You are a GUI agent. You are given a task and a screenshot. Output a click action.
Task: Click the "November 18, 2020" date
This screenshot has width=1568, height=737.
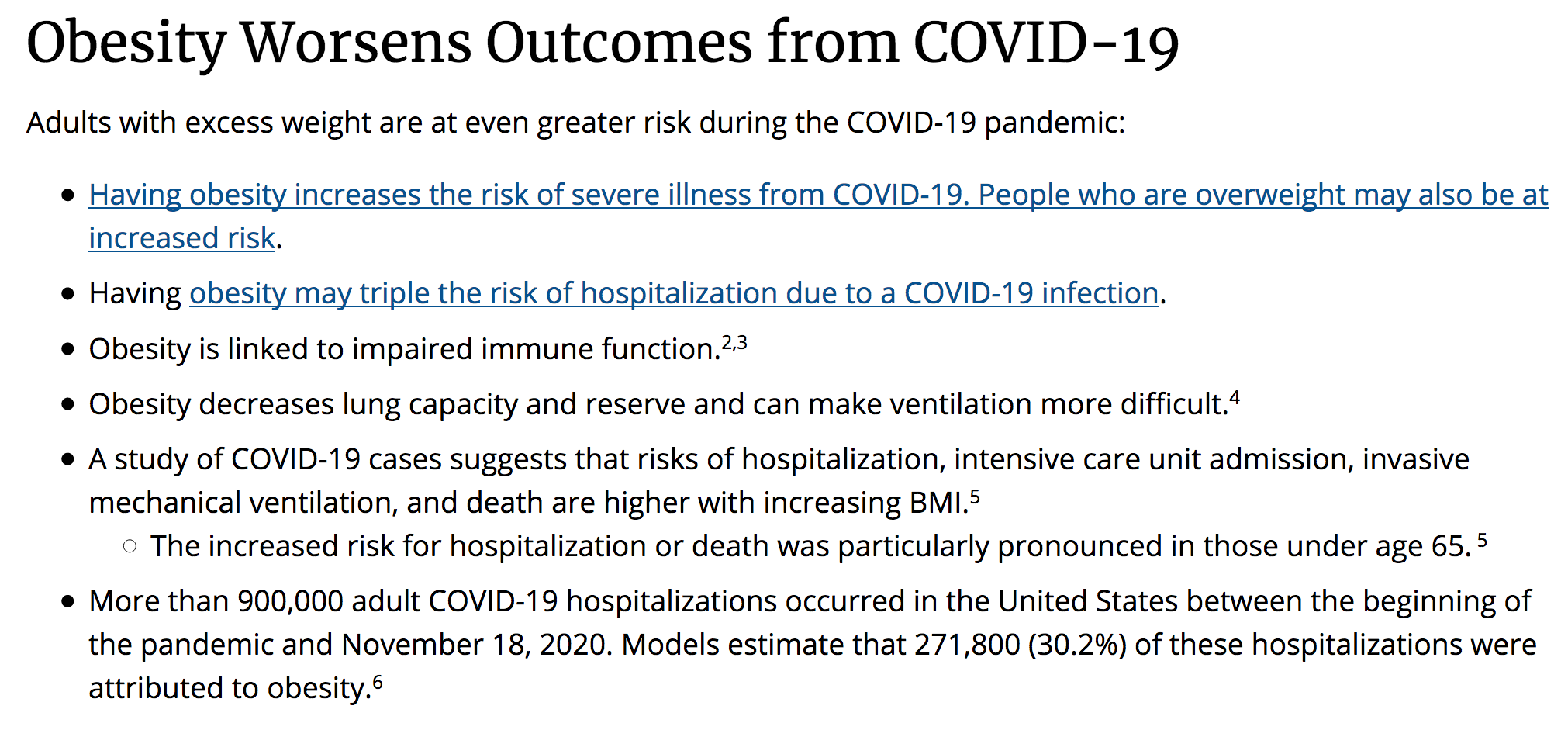[x=472, y=645]
